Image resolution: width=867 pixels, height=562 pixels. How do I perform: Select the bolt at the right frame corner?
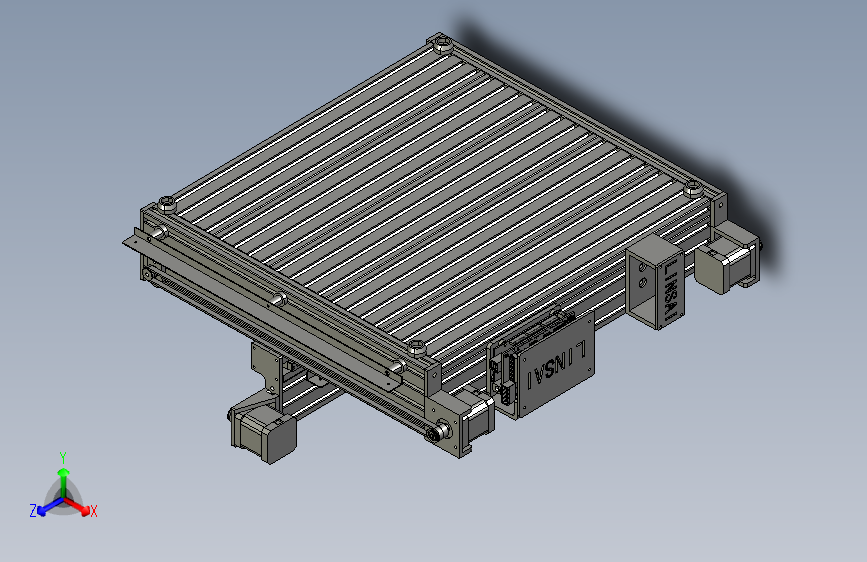coord(693,189)
